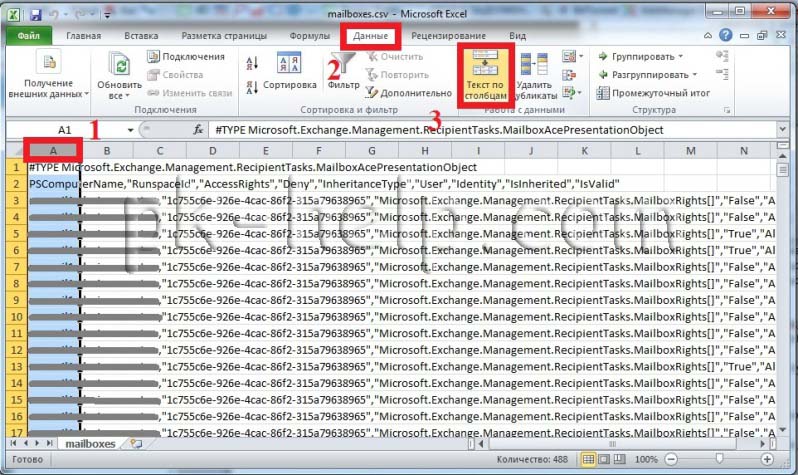Screen dimensions: 798x475
Task: Open Разгруппировать dropdown
Action: point(647,75)
